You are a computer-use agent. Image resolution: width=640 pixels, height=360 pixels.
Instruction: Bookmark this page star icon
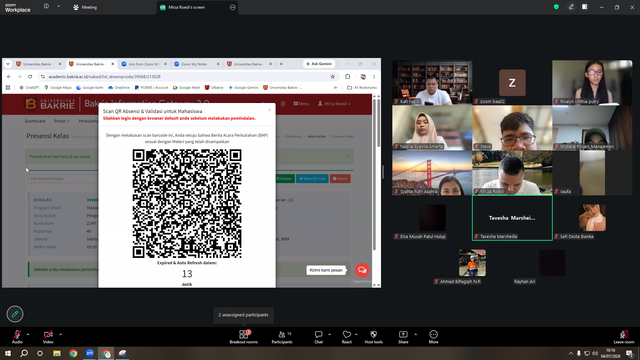coord(333,77)
